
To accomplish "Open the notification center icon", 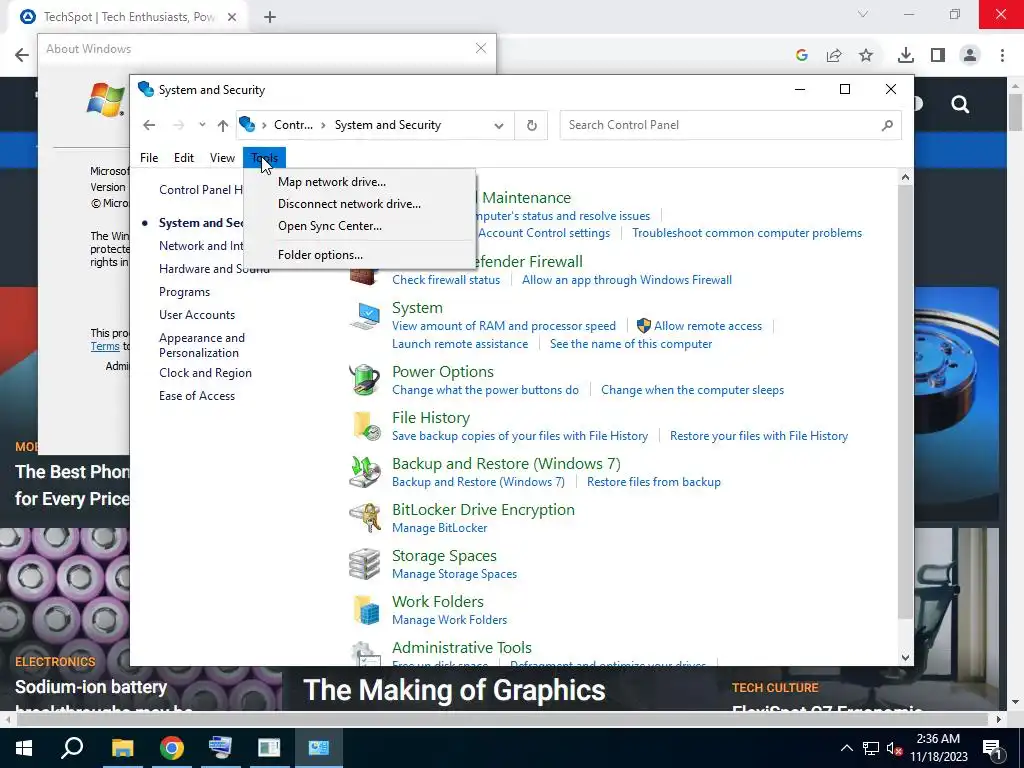I will coord(992,748).
